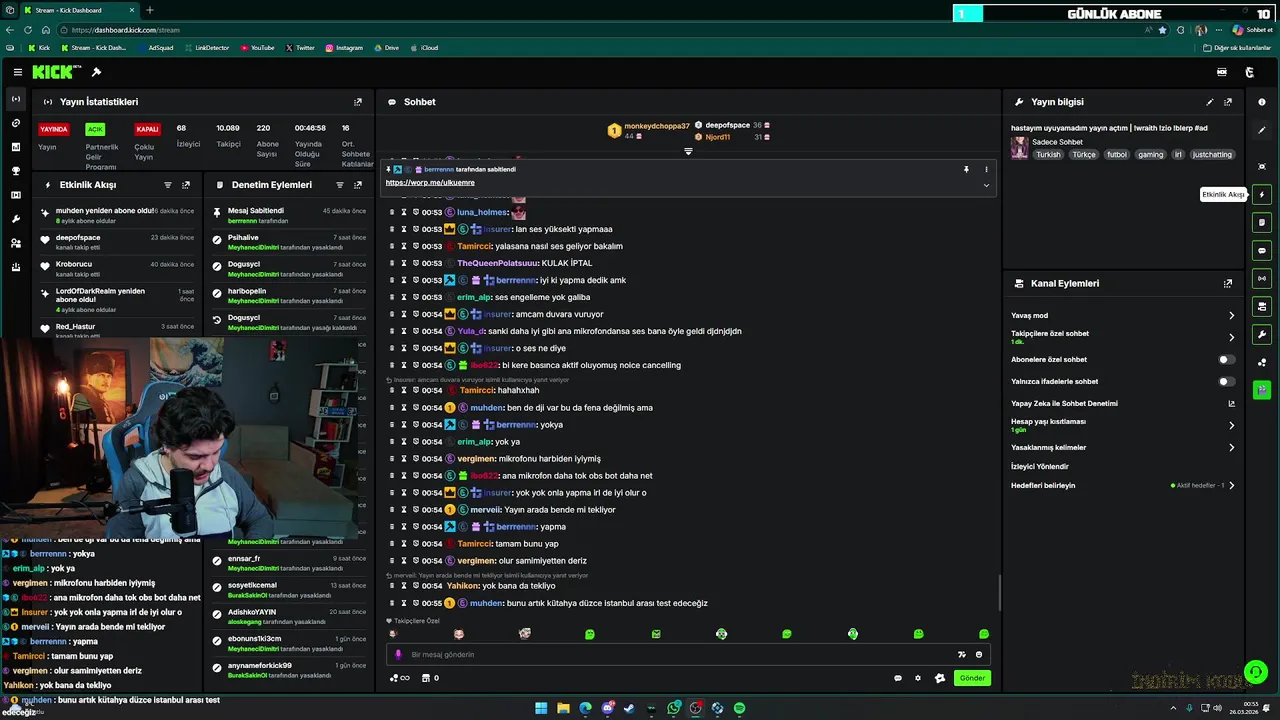Open the pinned message three-dot menu
The image size is (1280, 720).
(986, 170)
